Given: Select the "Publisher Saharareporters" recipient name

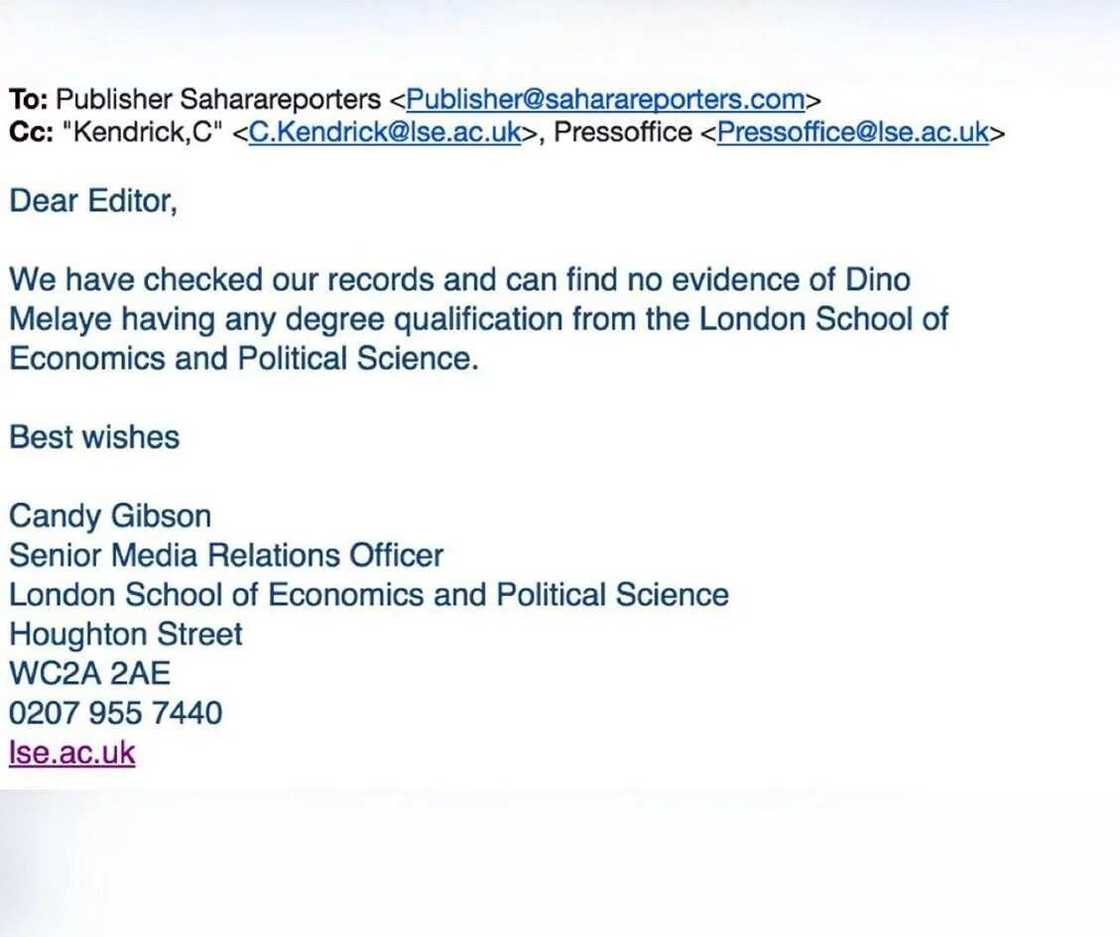Looking at the screenshot, I should click(x=218, y=100).
